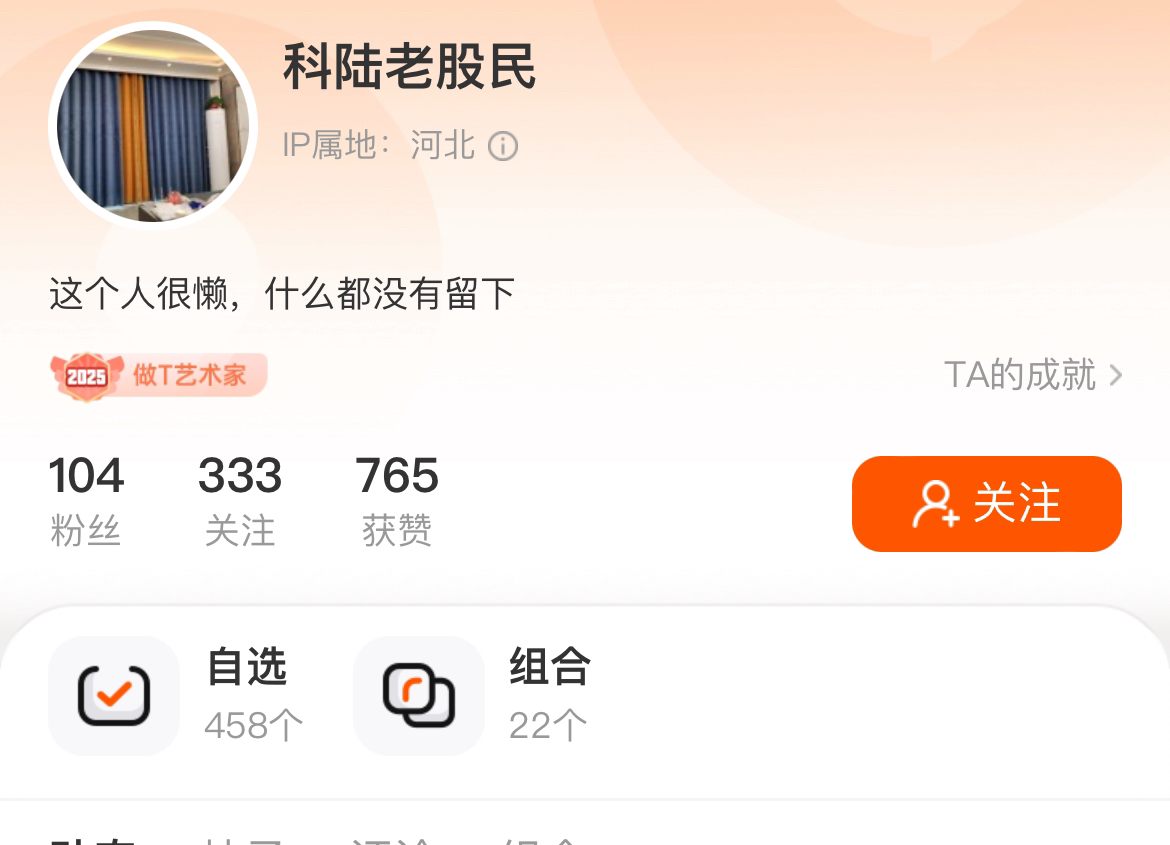Click the IP属地 河北 location text

click(379, 145)
